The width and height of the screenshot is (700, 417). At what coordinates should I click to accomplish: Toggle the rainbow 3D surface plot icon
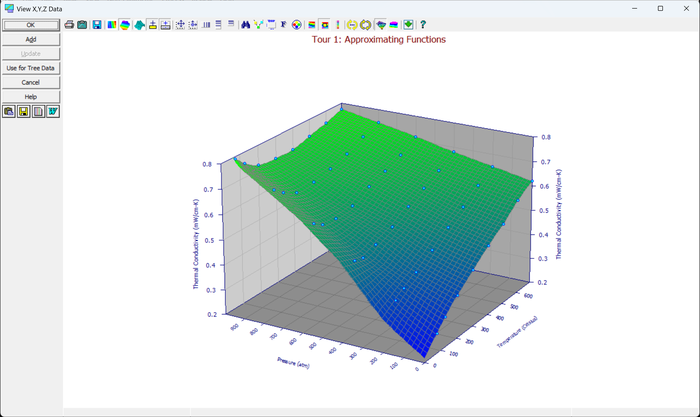click(x=125, y=25)
